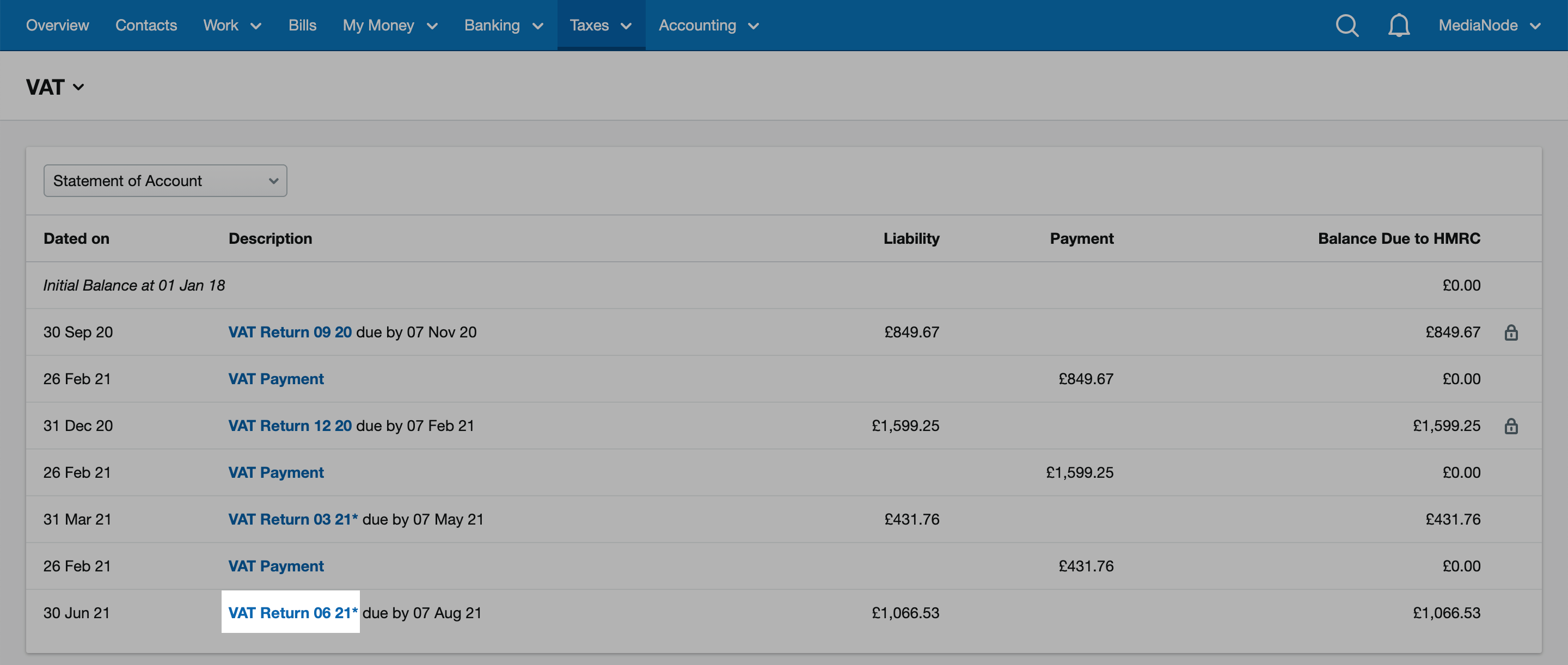Open the search icon in the navigation bar

coord(1346,25)
